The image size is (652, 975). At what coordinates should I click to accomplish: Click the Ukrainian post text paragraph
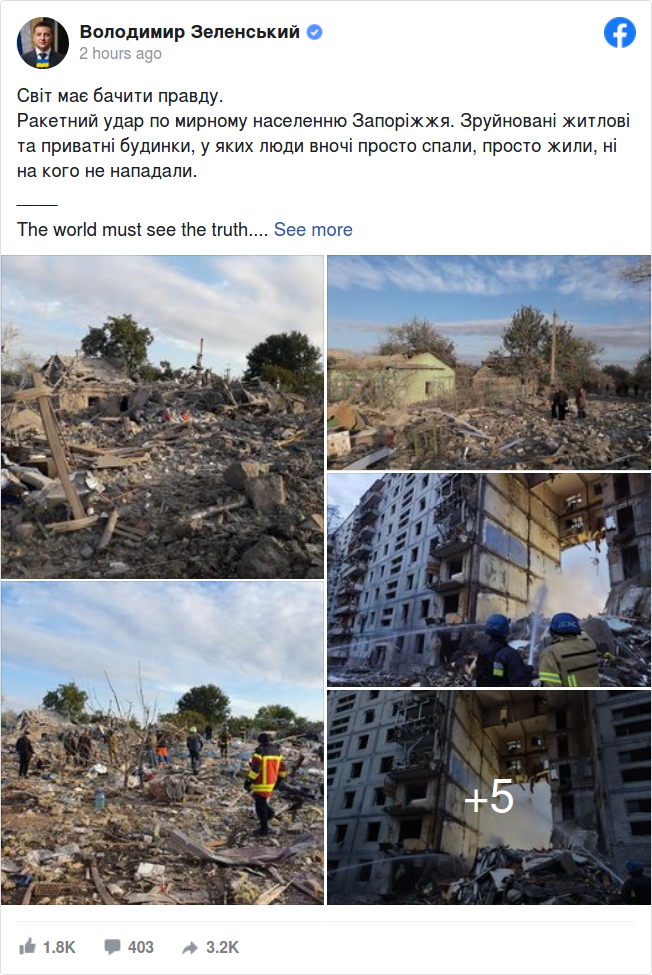point(323,133)
